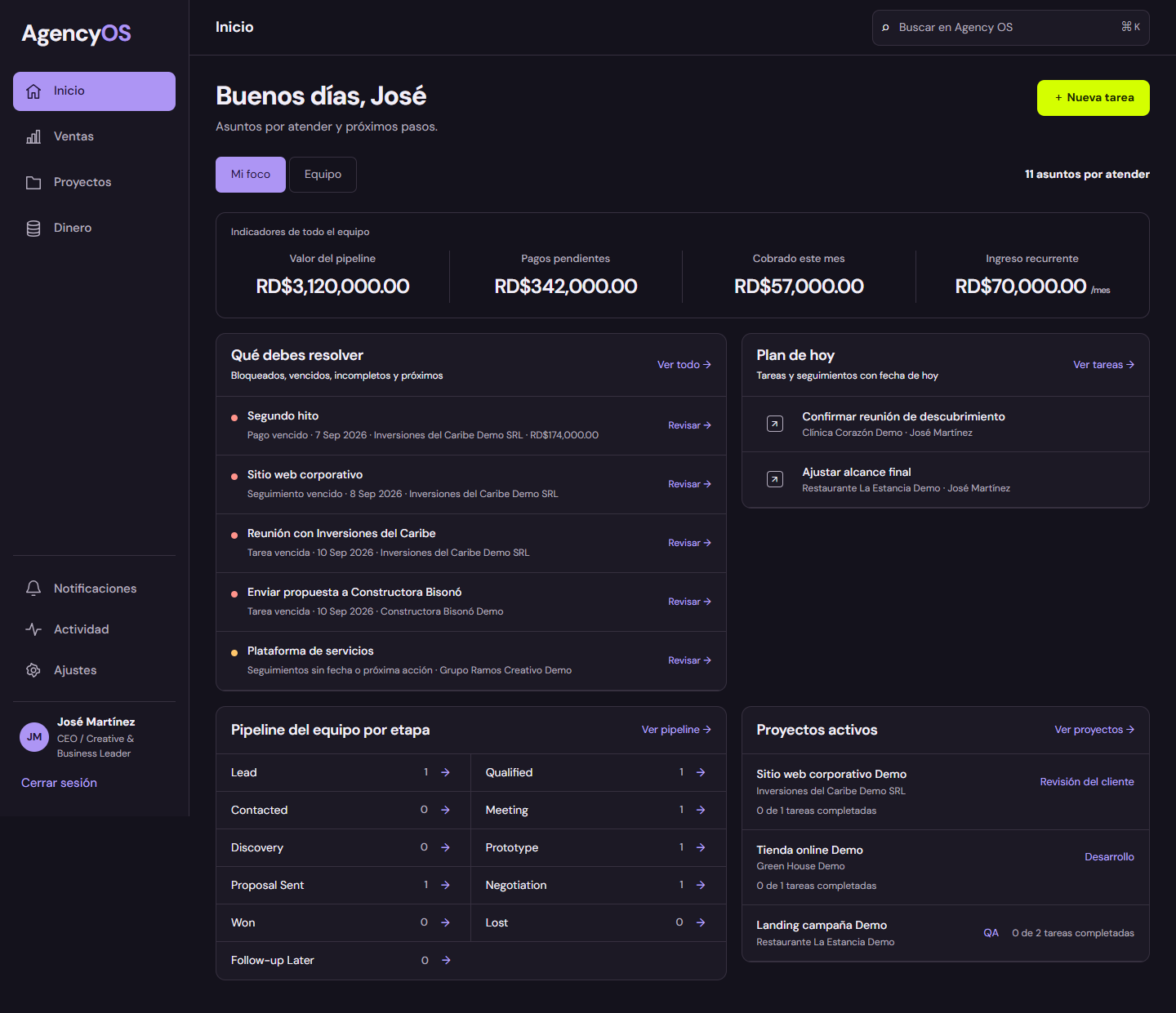
Task: Select the Won pipeline stage label
Action: pyautogui.click(x=243, y=922)
